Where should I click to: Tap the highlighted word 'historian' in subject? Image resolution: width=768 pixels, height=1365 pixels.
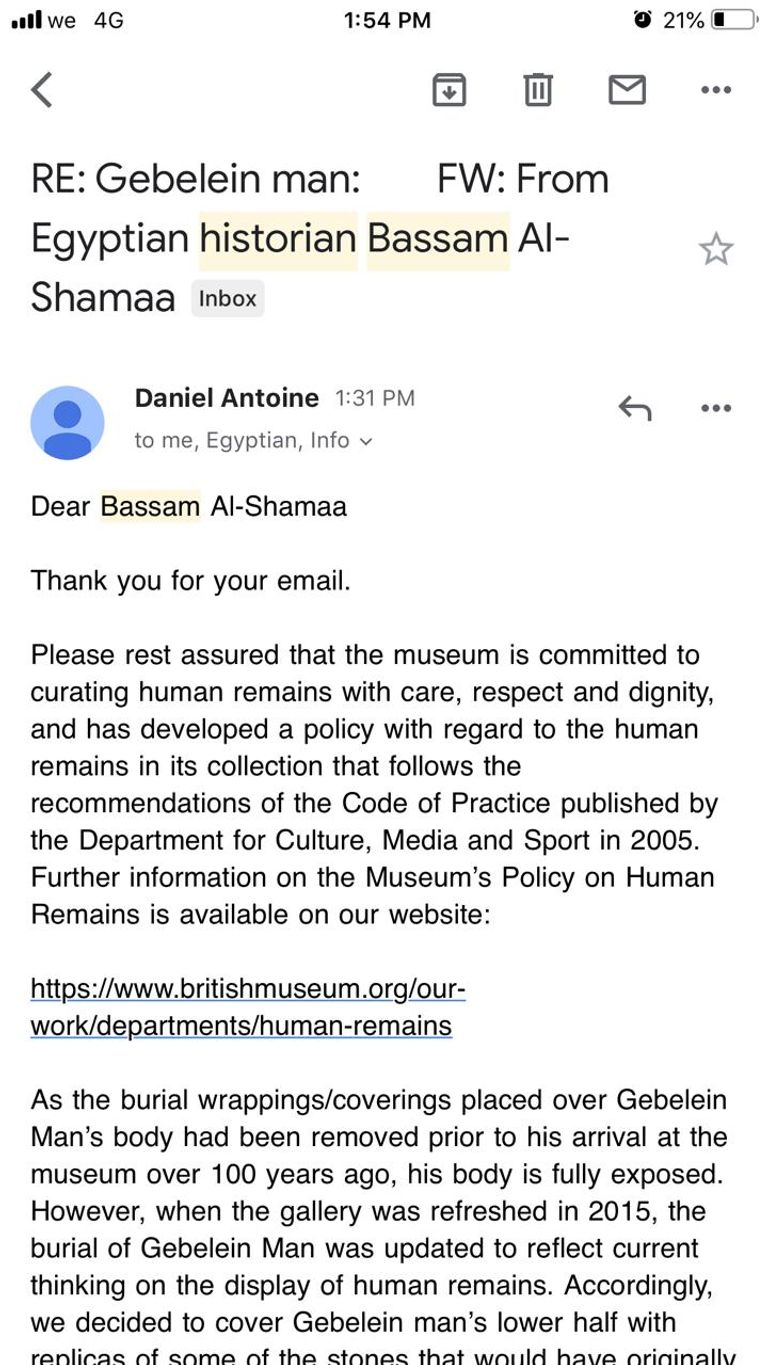tap(278, 239)
